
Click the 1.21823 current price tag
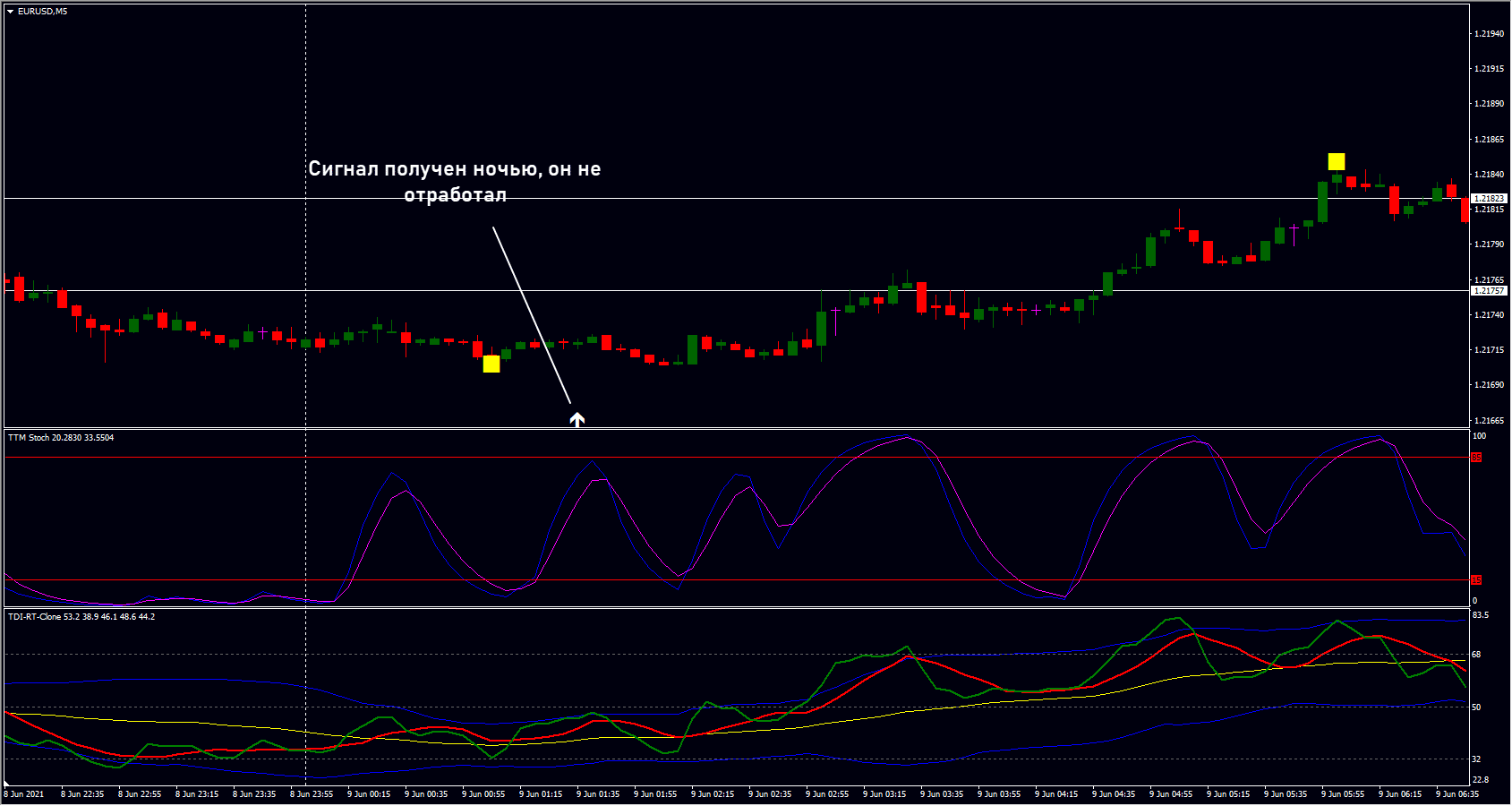tap(1490, 199)
